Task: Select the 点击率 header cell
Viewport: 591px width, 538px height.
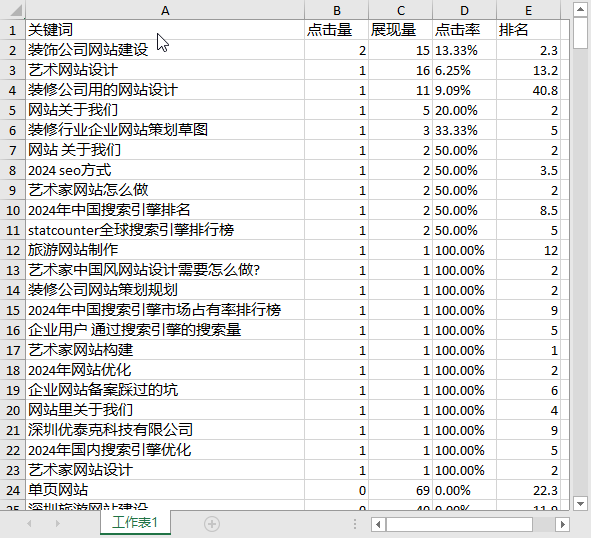Action: [464, 30]
